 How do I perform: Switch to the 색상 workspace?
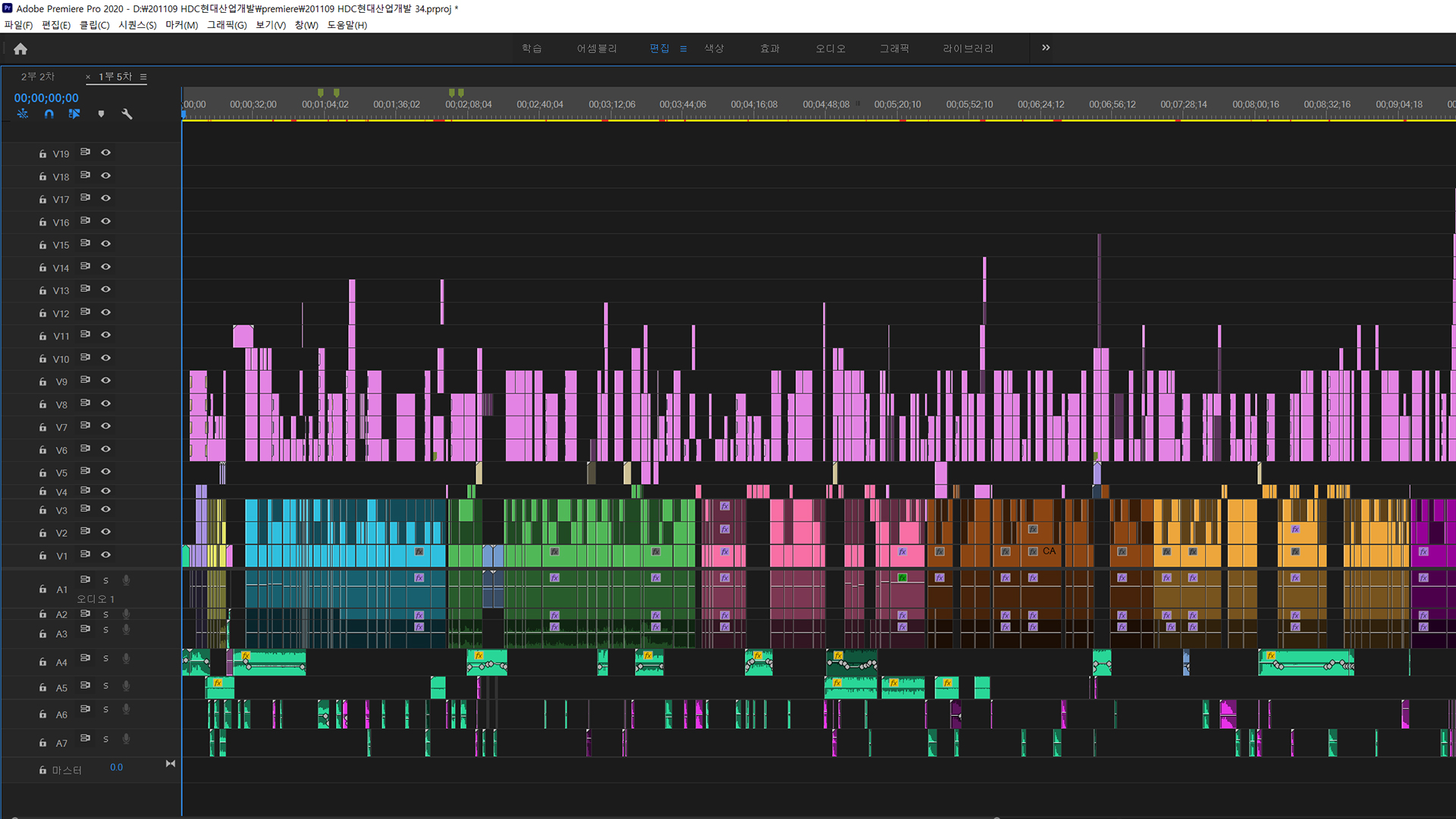point(714,49)
